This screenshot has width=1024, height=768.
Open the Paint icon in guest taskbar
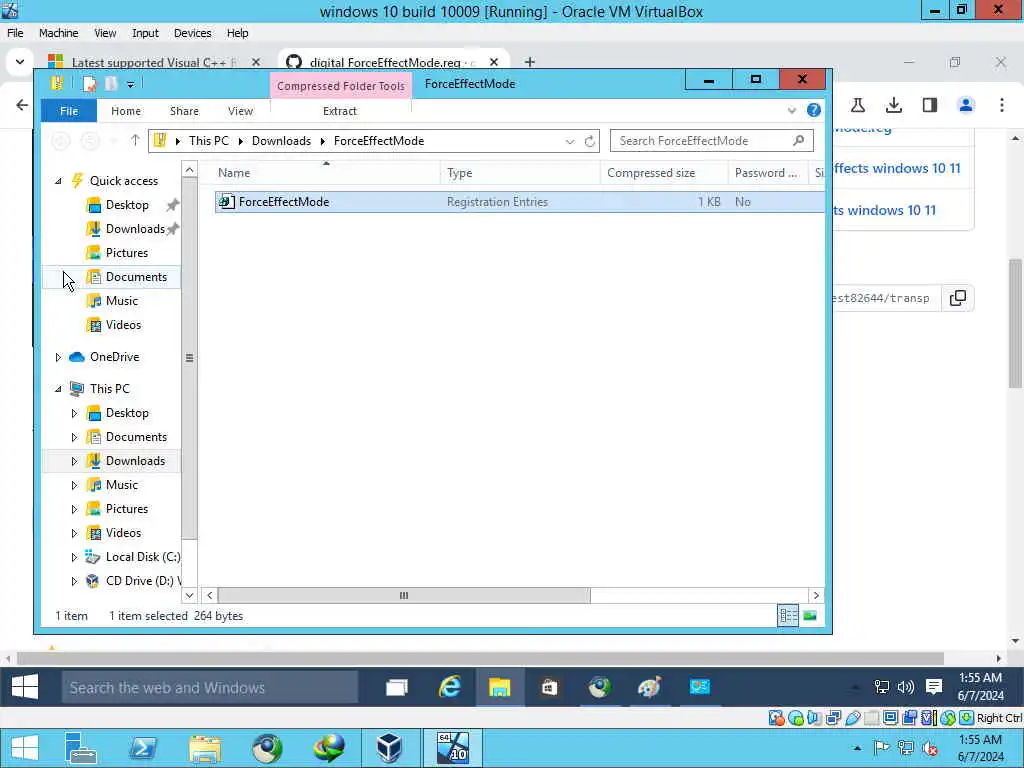(x=649, y=687)
